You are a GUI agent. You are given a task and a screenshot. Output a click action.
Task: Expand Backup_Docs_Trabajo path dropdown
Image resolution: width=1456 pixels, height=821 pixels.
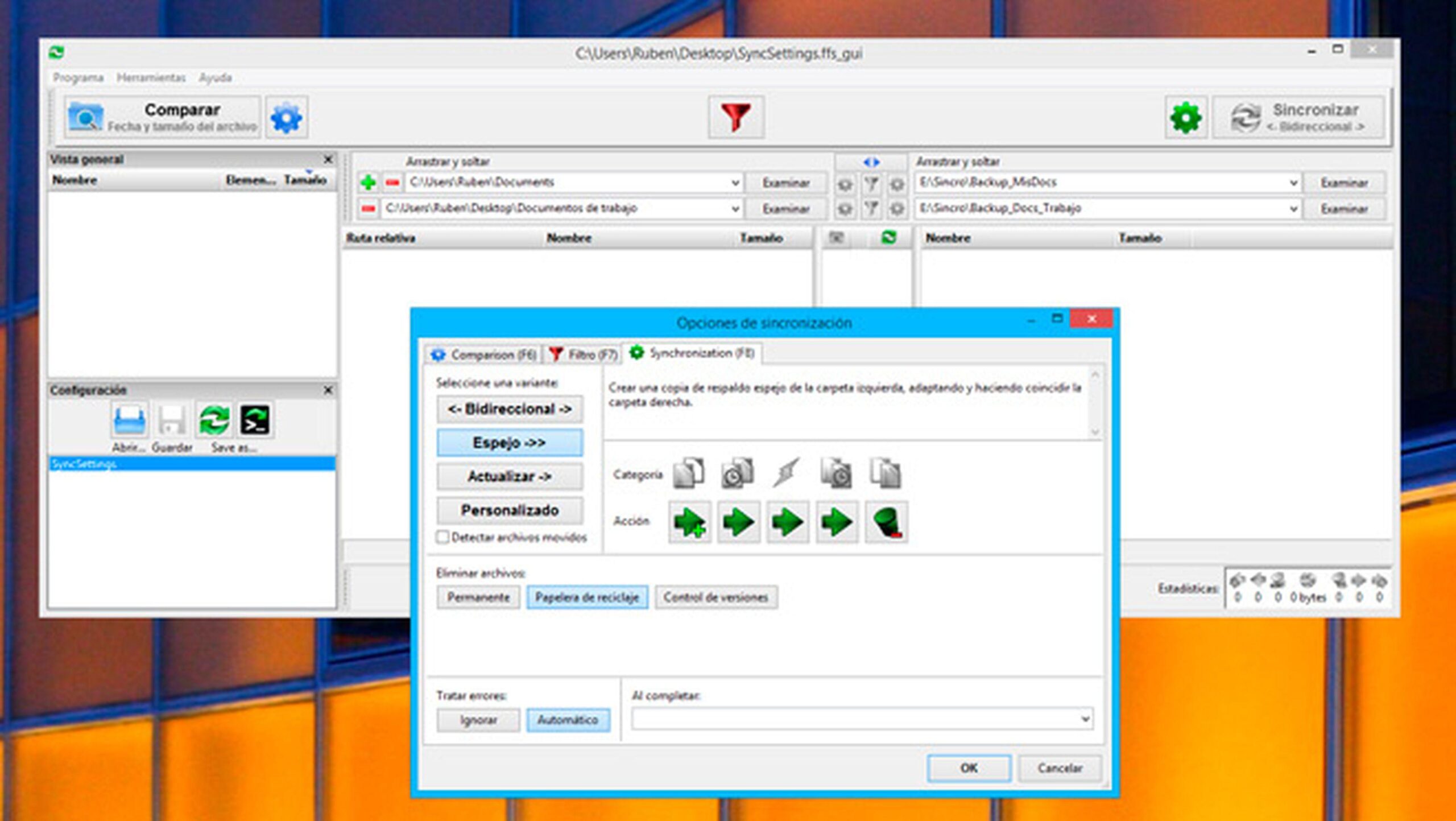pyautogui.click(x=1293, y=209)
